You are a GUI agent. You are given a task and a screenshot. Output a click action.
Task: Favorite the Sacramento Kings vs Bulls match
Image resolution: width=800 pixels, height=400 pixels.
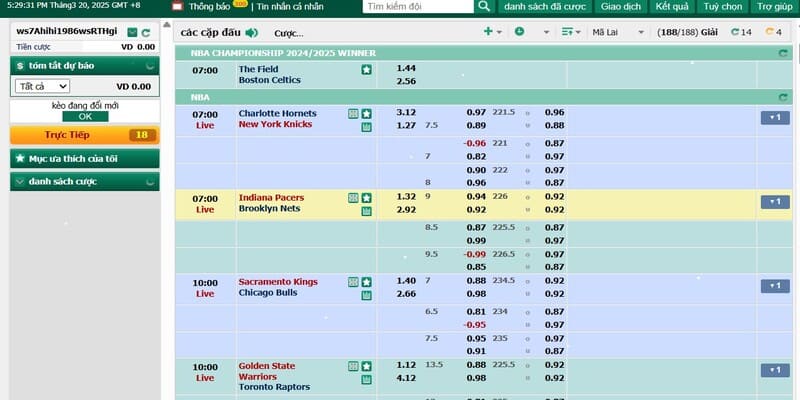point(366,282)
